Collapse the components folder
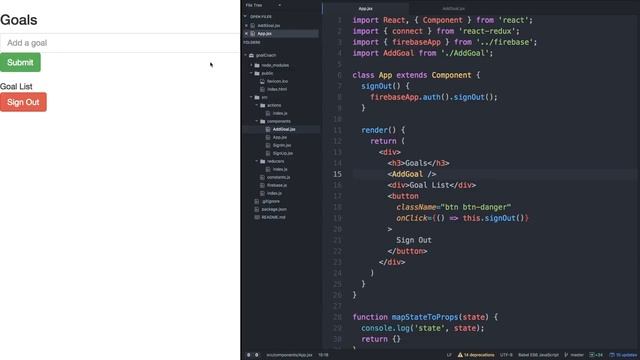The height and width of the screenshot is (360, 640). tap(257, 121)
